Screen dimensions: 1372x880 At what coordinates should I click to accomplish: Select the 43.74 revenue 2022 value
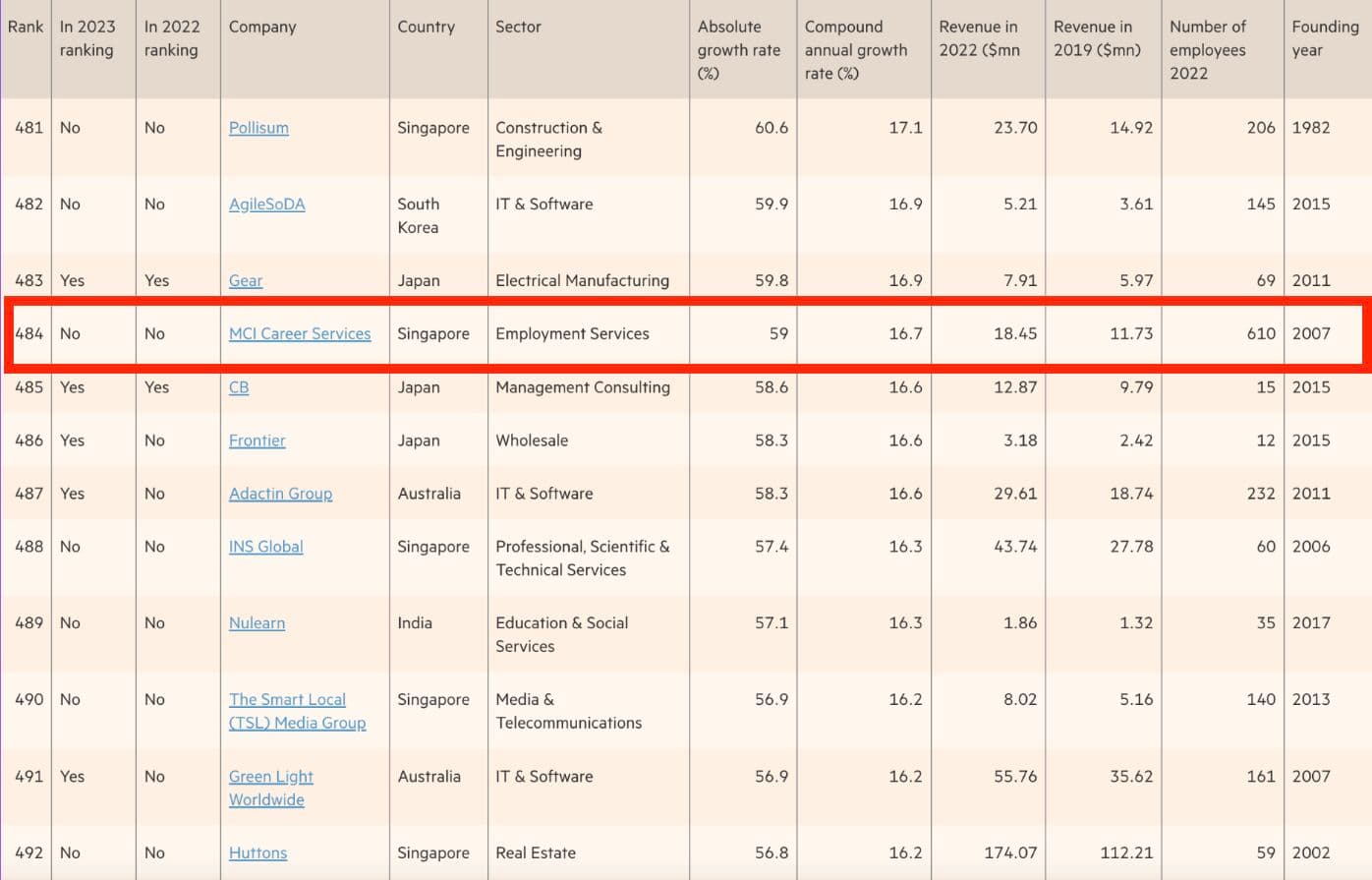[1015, 547]
